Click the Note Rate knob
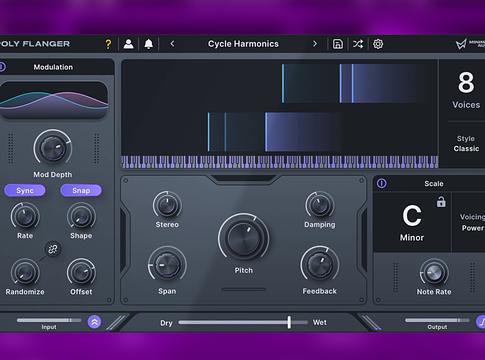The width and height of the screenshot is (485, 360). [434, 272]
